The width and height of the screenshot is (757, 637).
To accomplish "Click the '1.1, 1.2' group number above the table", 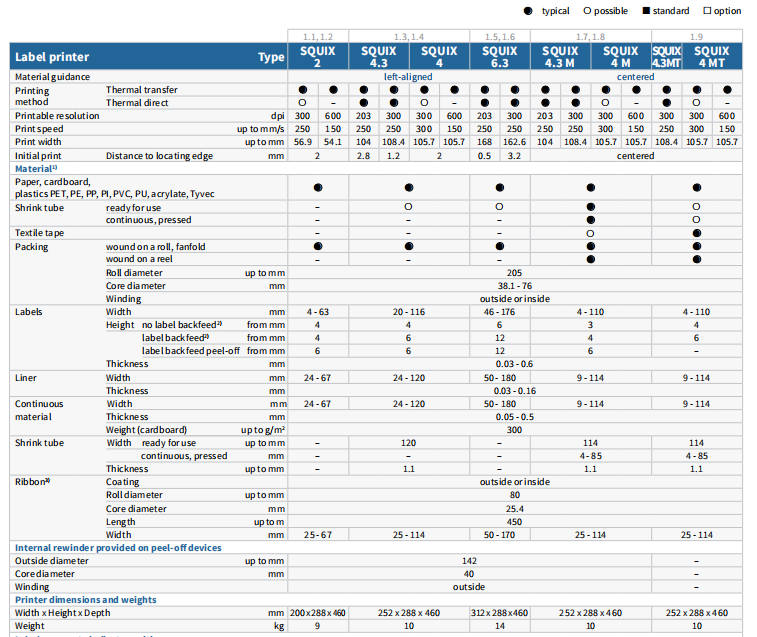I will pyautogui.click(x=318, y=37).
